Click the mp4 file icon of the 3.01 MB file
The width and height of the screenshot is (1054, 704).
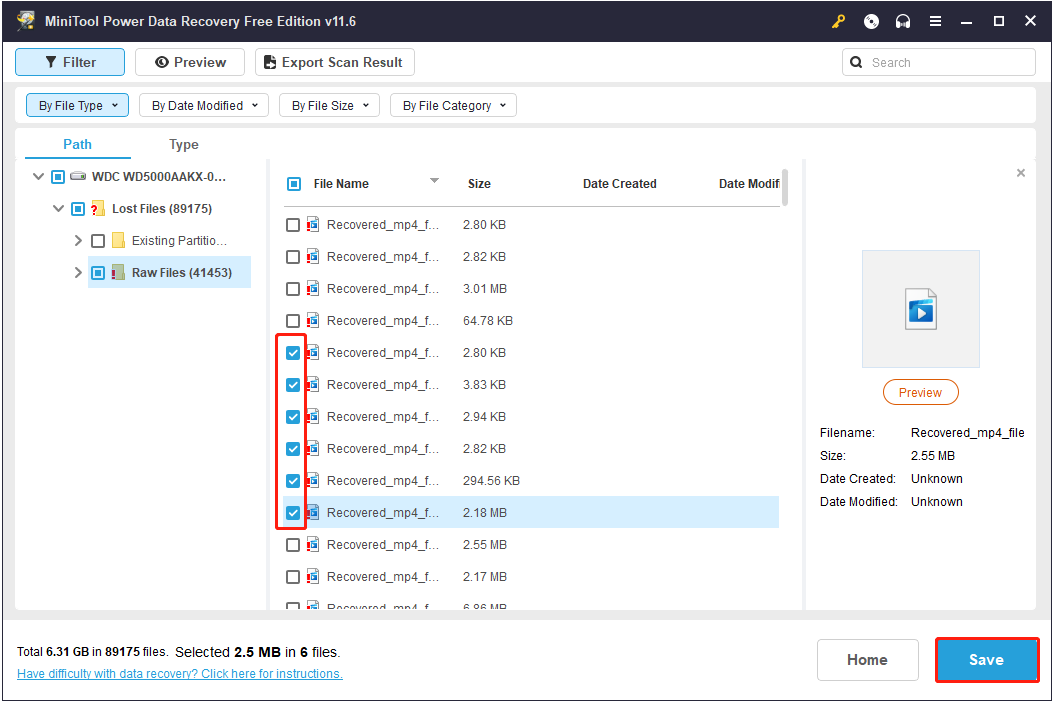click(313, 288)
